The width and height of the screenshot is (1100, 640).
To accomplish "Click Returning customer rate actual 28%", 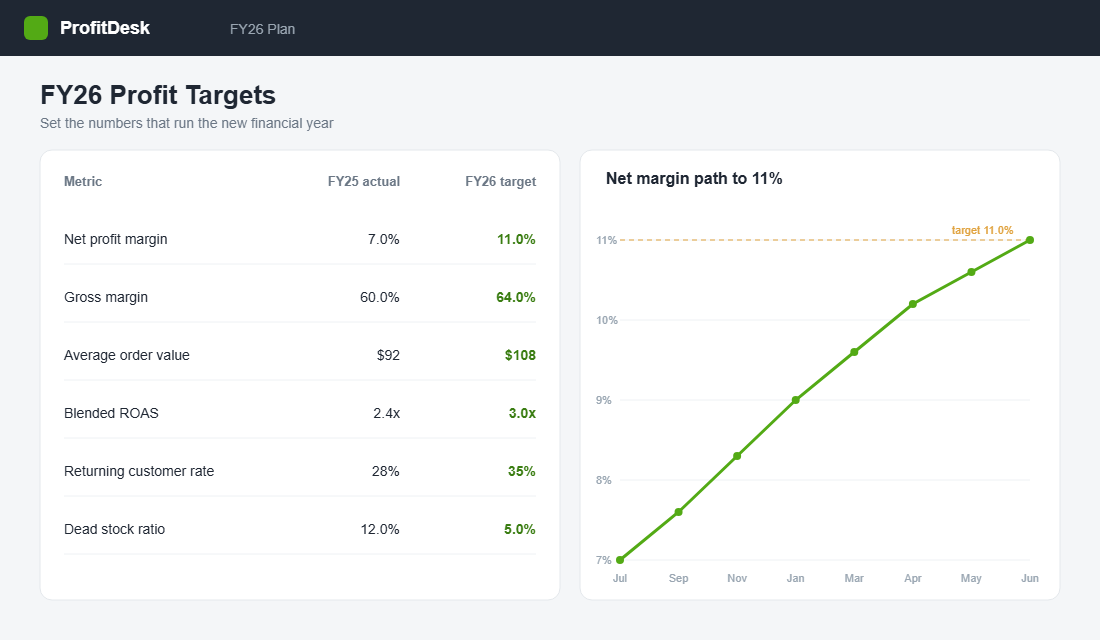I will (385, 472).
